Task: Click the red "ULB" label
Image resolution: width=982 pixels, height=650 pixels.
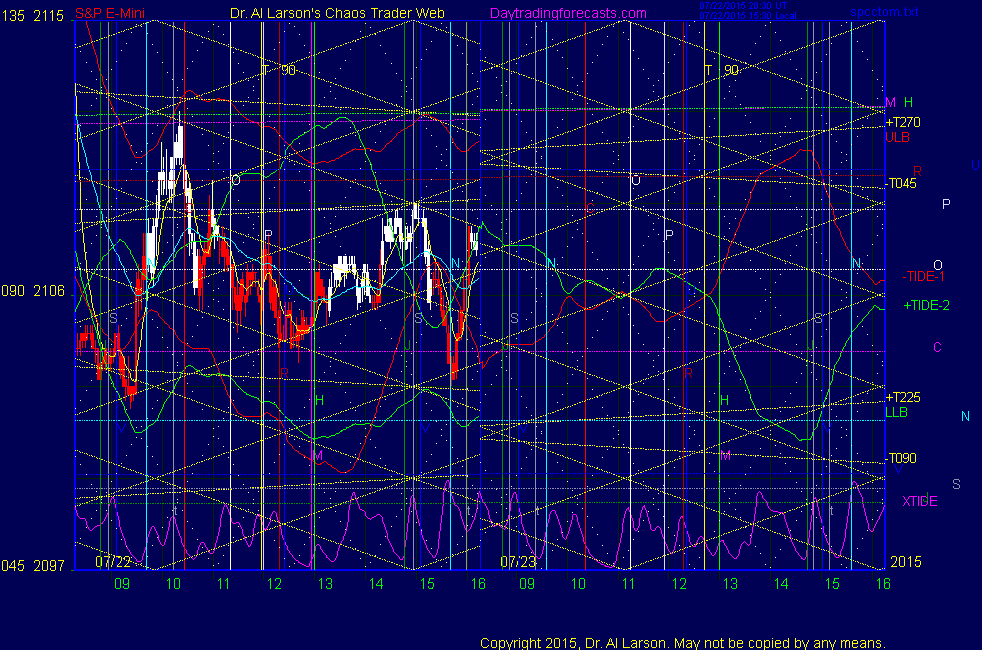Action: coord(897,137)
